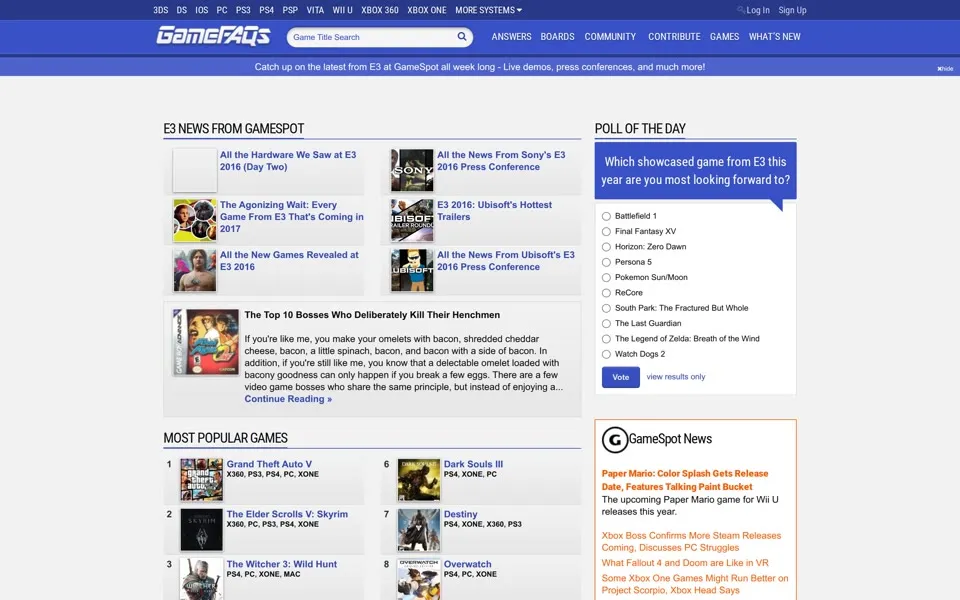Open the Boards menu

[557, 37]
